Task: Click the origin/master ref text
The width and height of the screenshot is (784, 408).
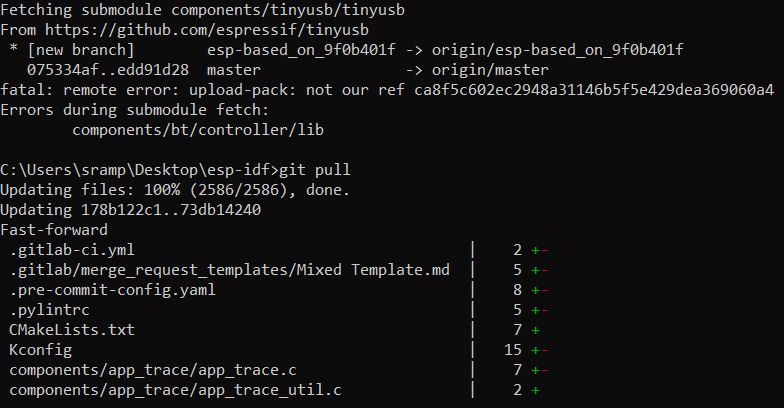Action: (490, 70)
